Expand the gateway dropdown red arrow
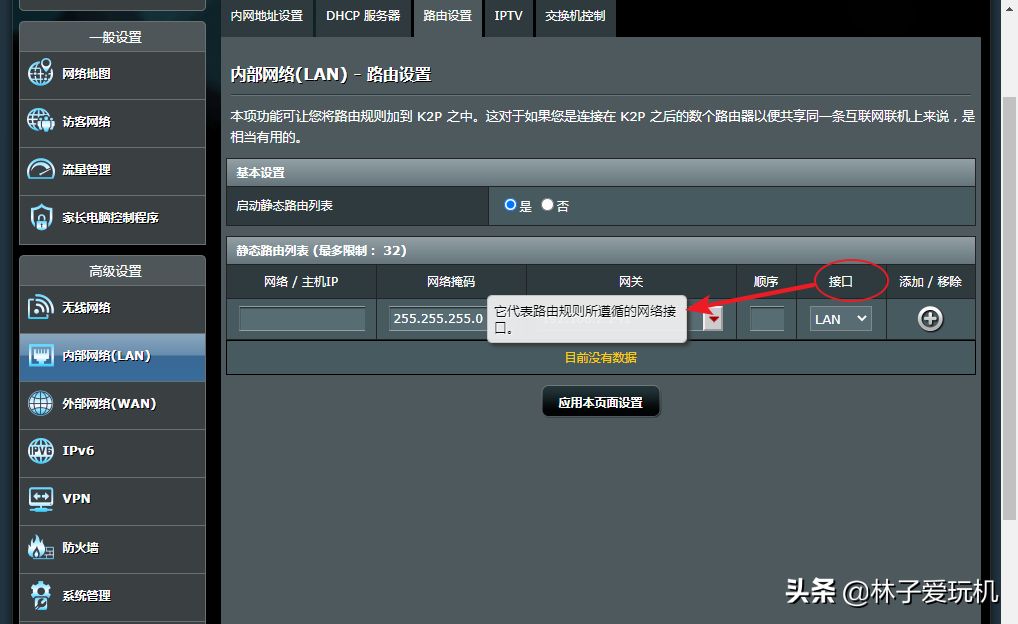The width and height of the screenshot is (1018, 624). pos(713,320)
